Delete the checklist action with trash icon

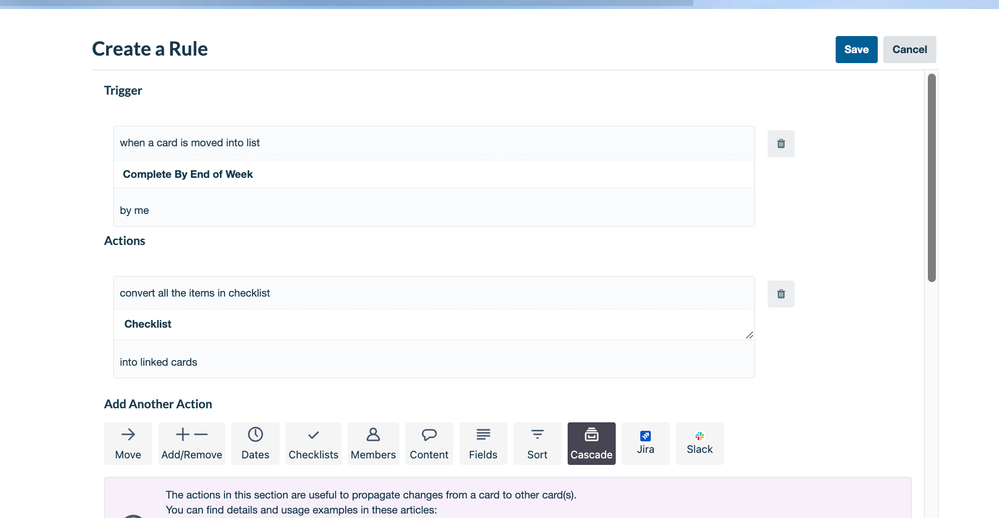pyautogui.click(x=780, y=294)
